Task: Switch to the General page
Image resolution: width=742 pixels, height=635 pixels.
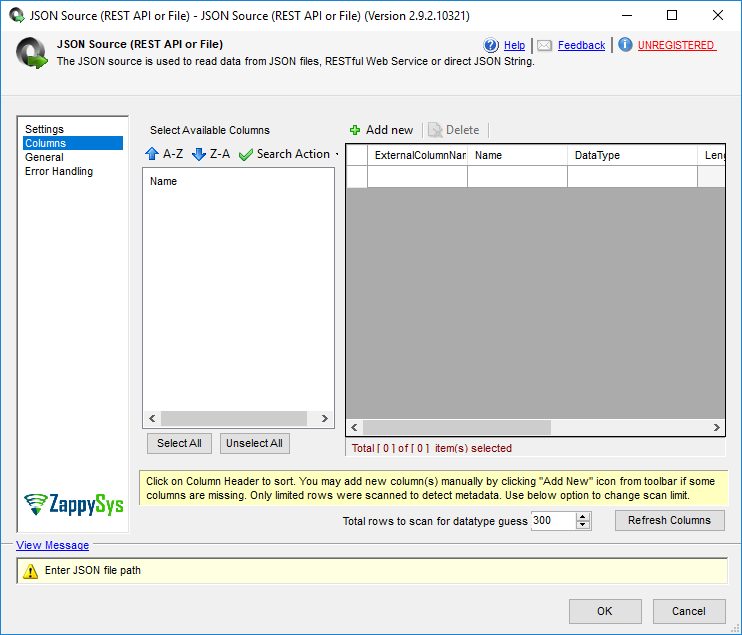Action: [44, 157]
